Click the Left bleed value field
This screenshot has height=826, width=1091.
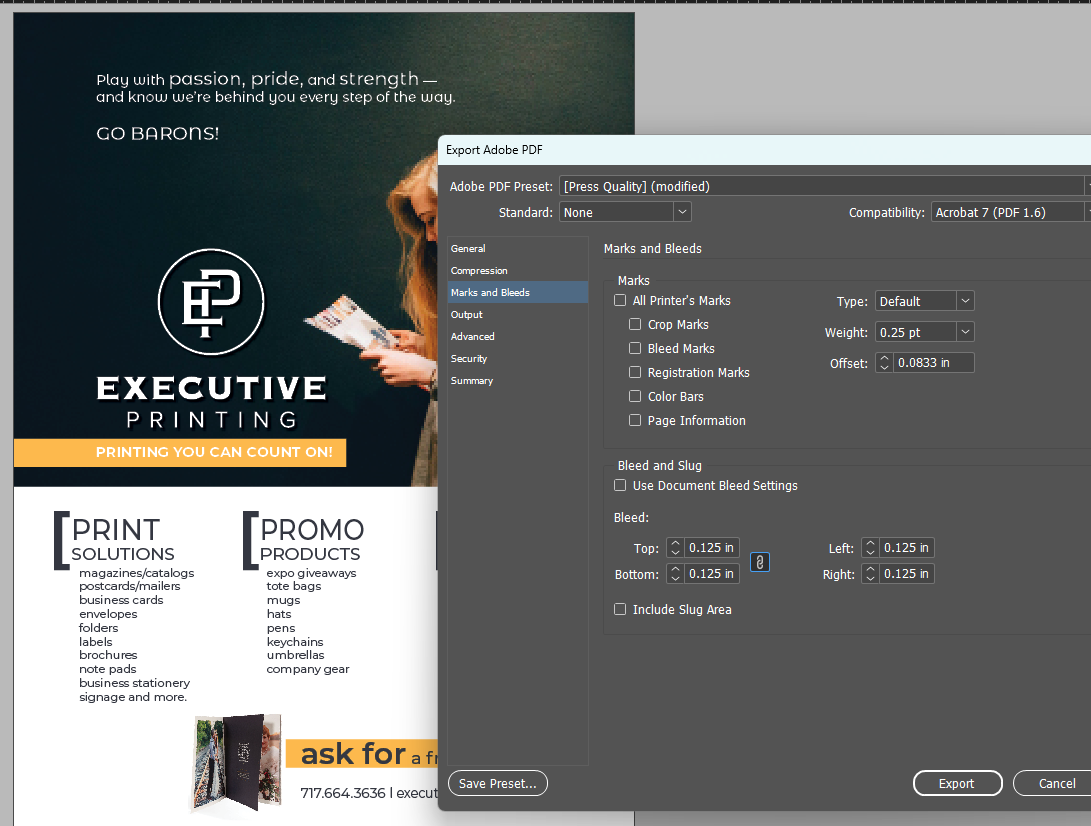click(x=906, y=548)
